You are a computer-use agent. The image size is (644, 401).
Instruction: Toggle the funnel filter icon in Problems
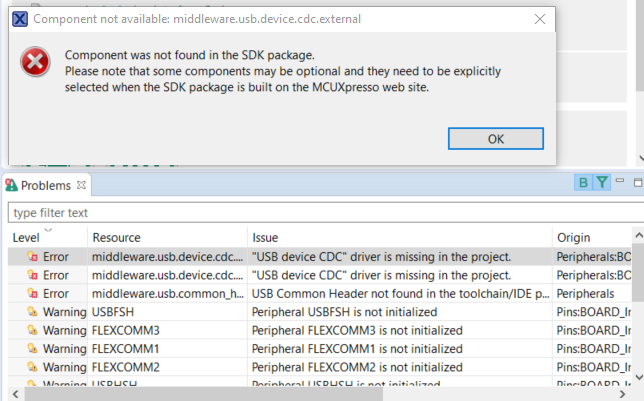point(601,182)
